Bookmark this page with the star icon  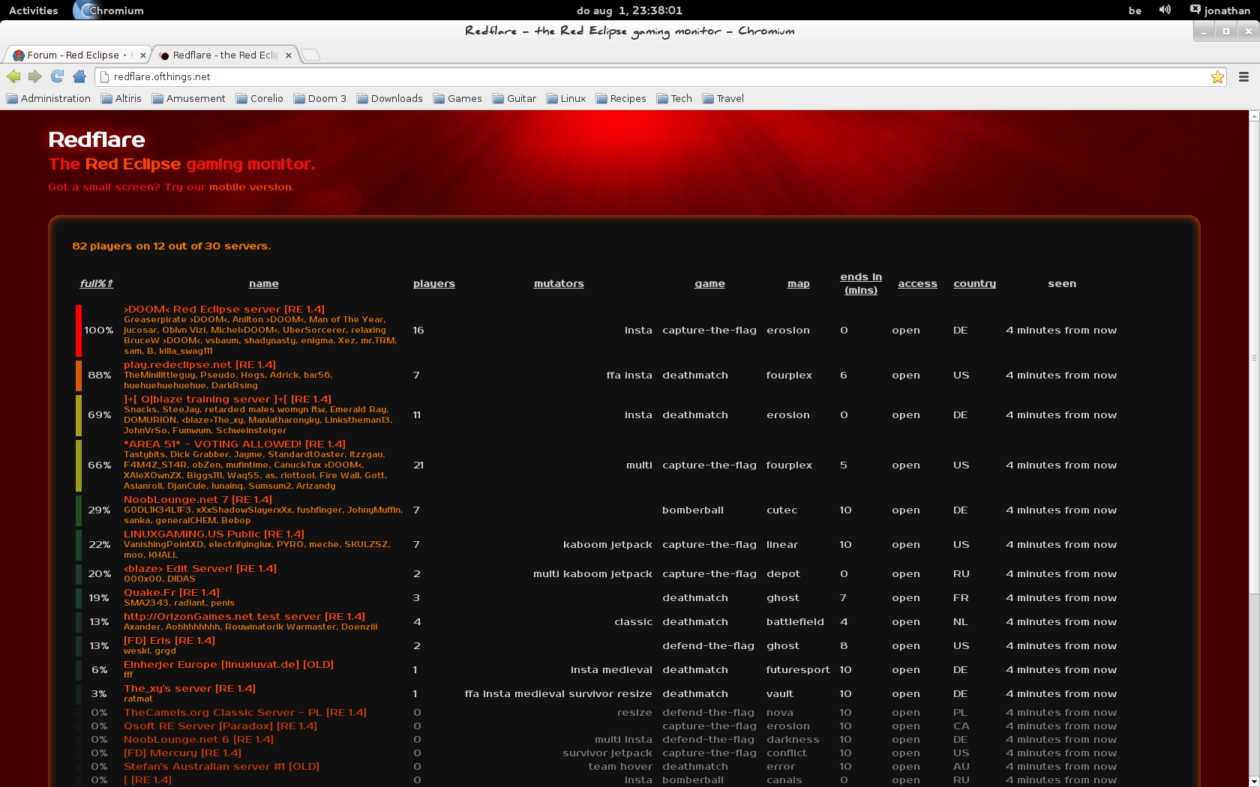[1217, 77]
